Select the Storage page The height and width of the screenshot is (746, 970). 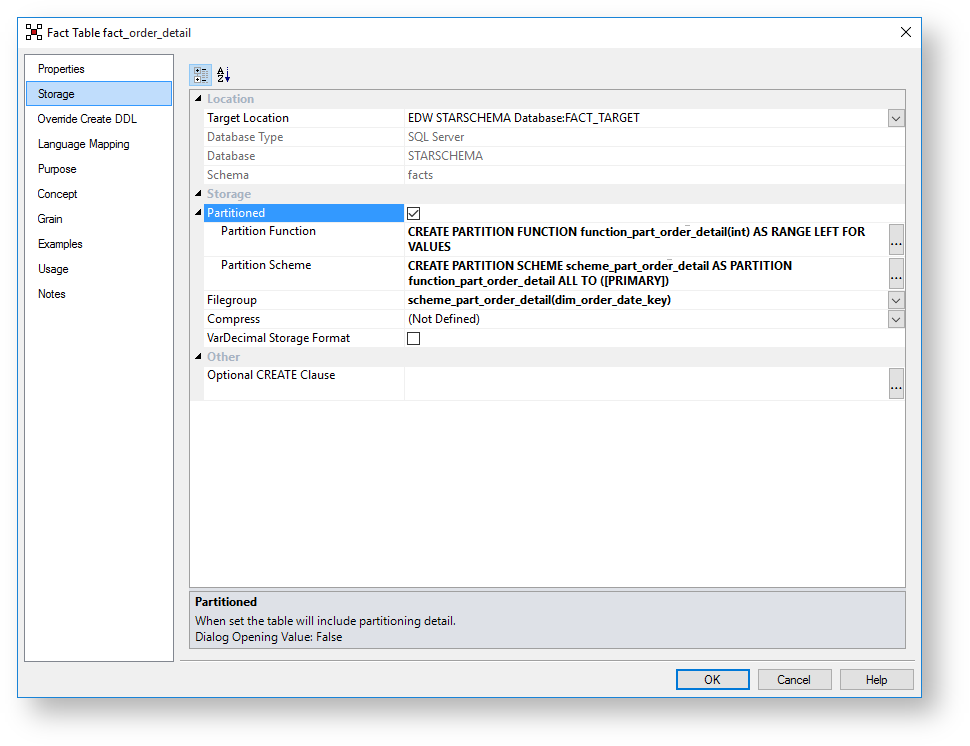point(99,93)
